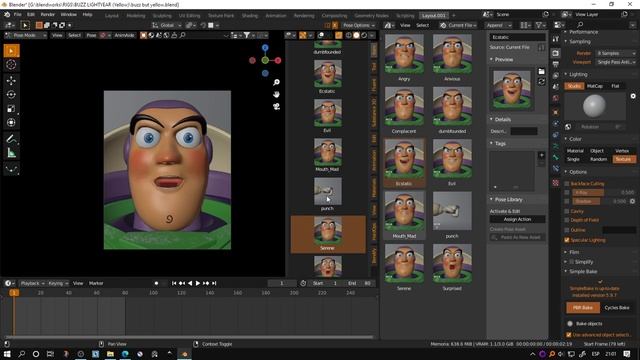This screenshot has width=640, height=360.
Task: Add a tag with the plus button
Action: [x=541, y=155]
